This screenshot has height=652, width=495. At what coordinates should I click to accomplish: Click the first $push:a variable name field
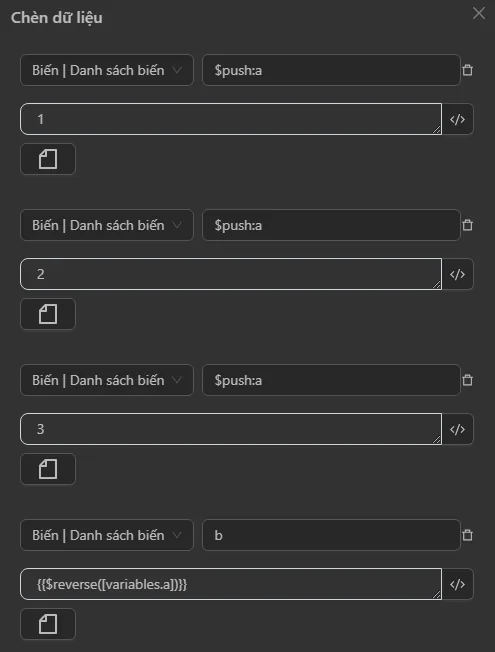click(x=332, y=70)
